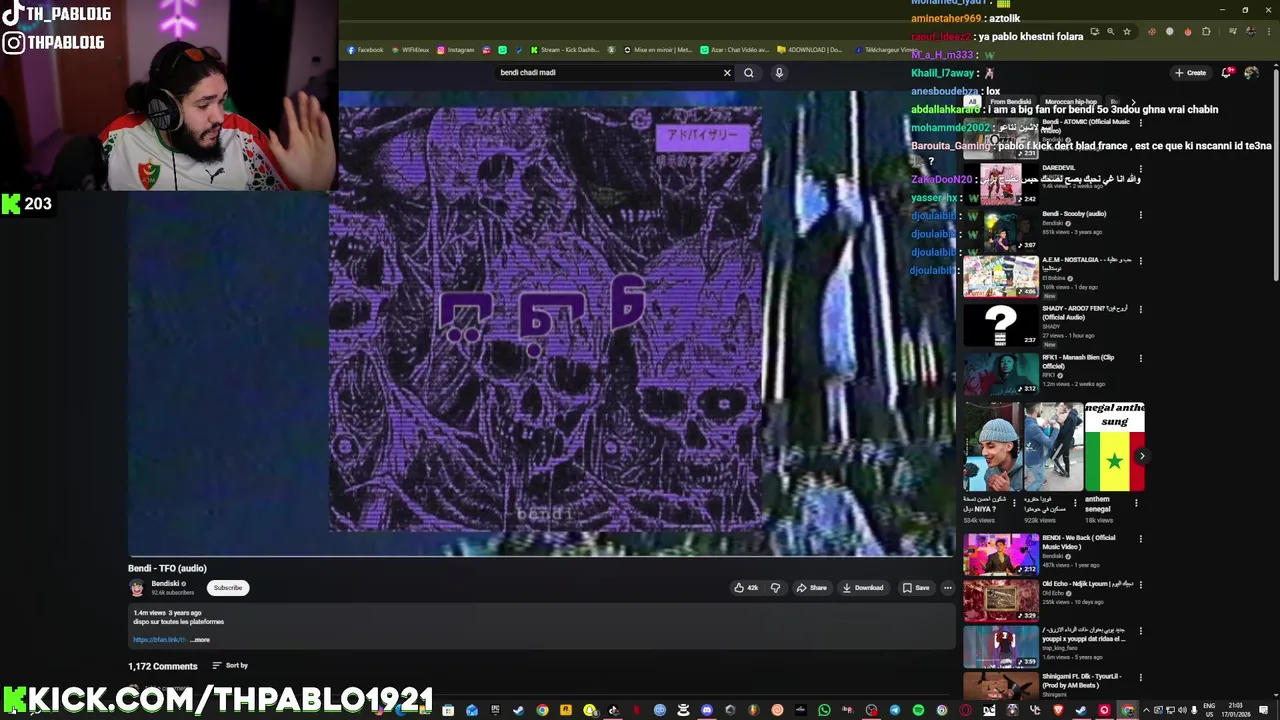Download the Bendi - TFO video
Viewport: 1280px width, 720px height.
pos(863,588)
